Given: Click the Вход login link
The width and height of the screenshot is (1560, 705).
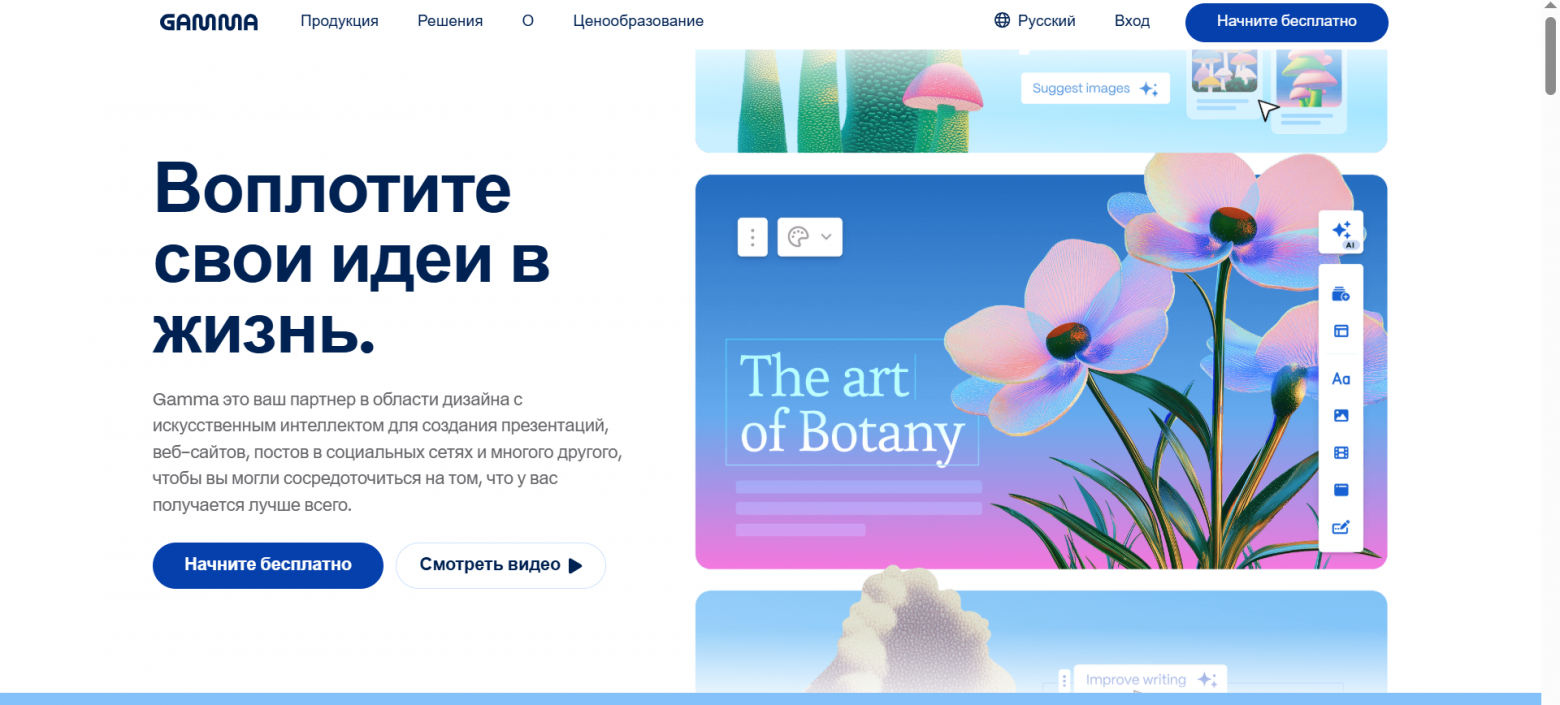Looking at the screenshot, I should [x=1132, y=20].
